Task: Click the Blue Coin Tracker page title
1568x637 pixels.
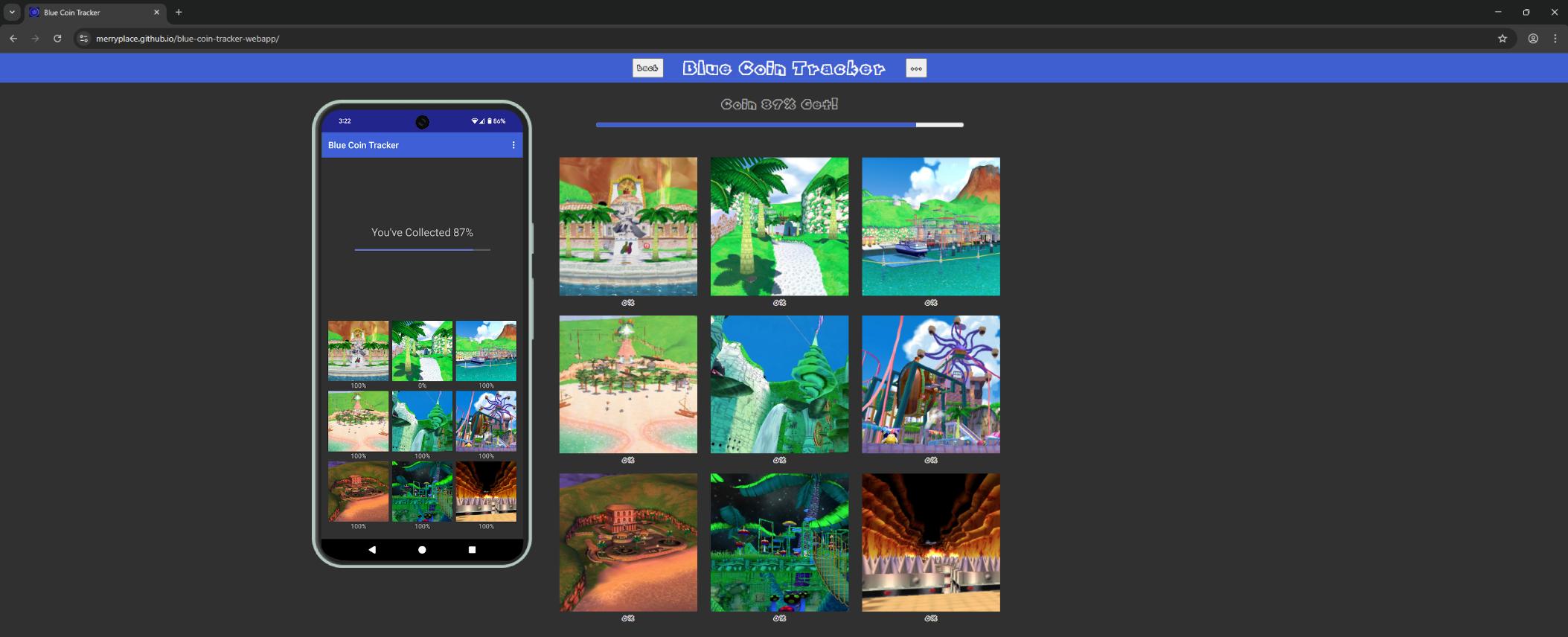Action: click(x=784, y=68)
